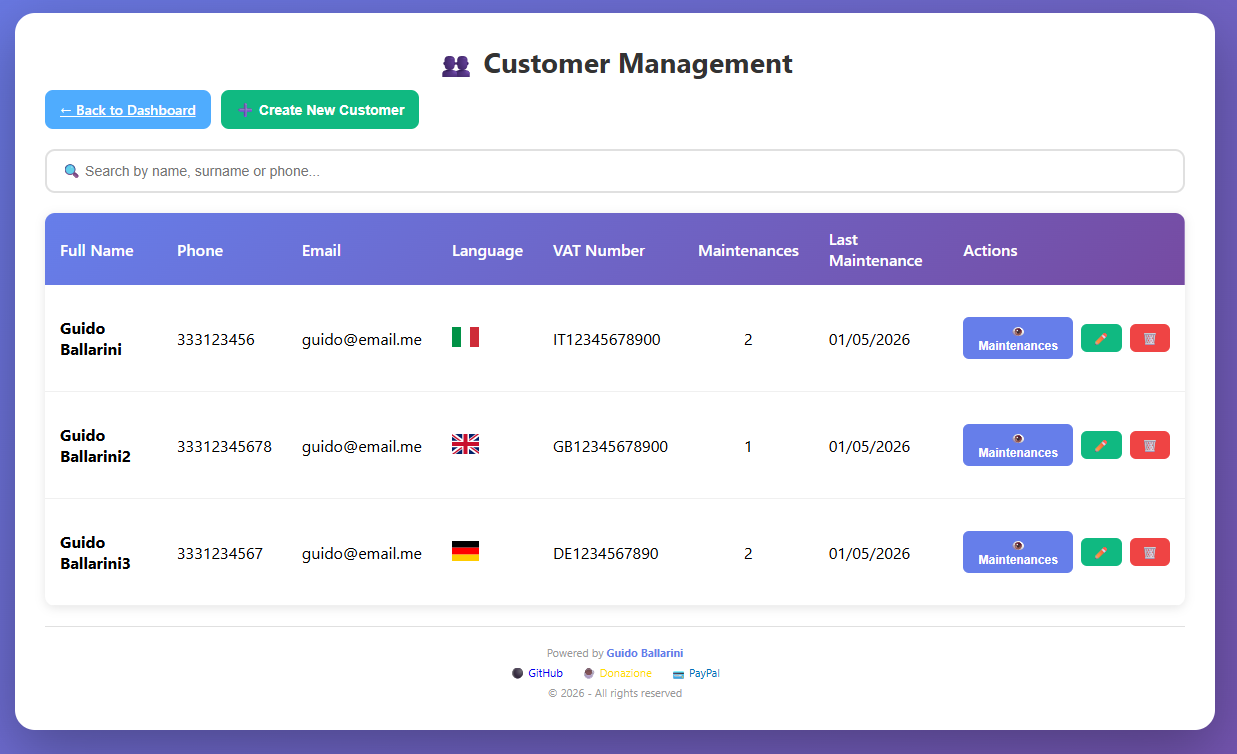Screen dimensions: 1237x754
Task: Click the Italian flag for Guido Ballarini
Action: pos(466,338)
